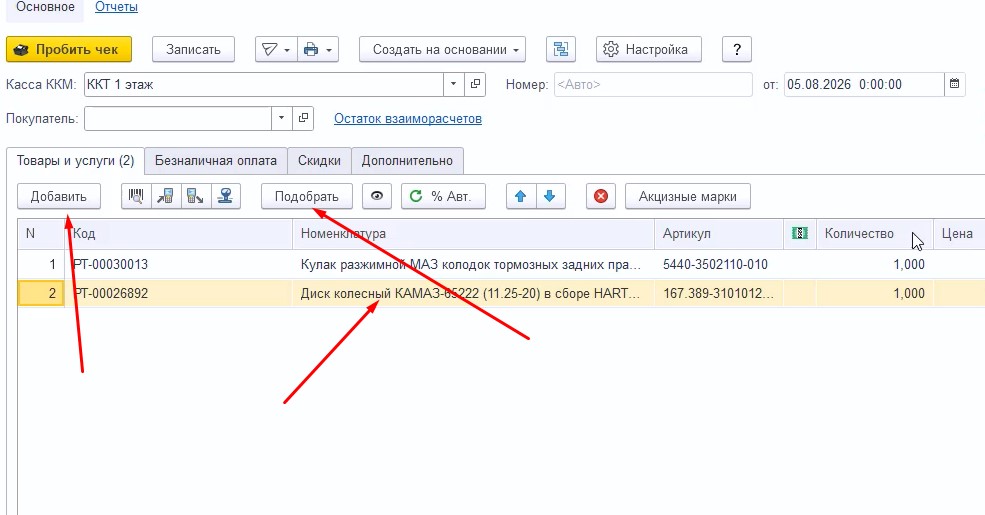Open the help question mark button
Image resolution: width=985 pixels, height=515 pixels.
coord(737,50)
